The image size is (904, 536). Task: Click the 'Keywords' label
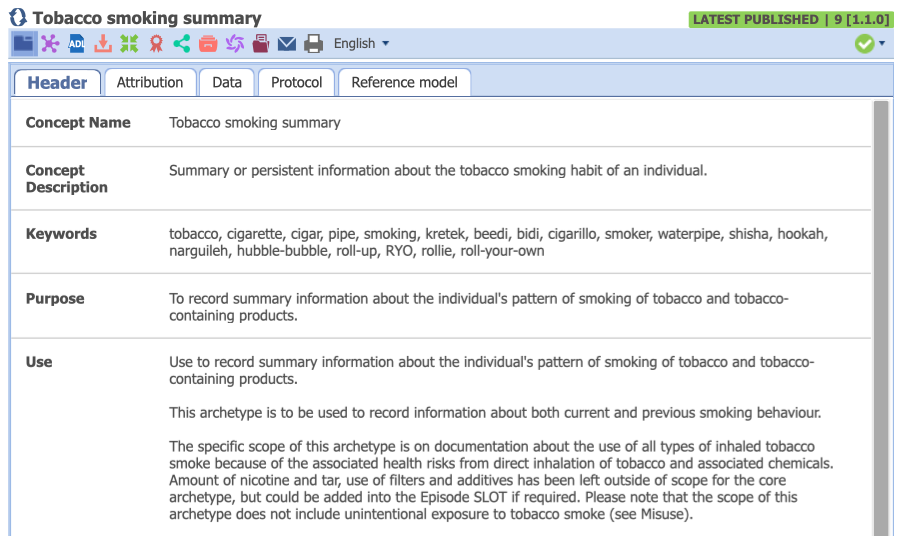pos(61,234)
